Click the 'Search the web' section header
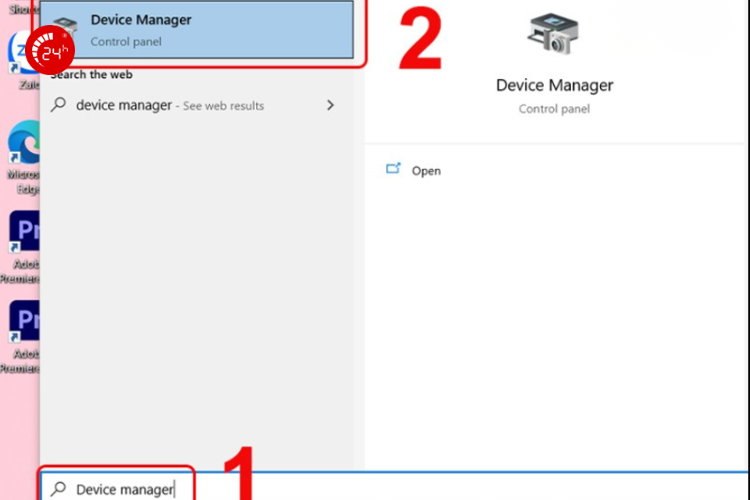750x500 pixels. click(92, 75)
